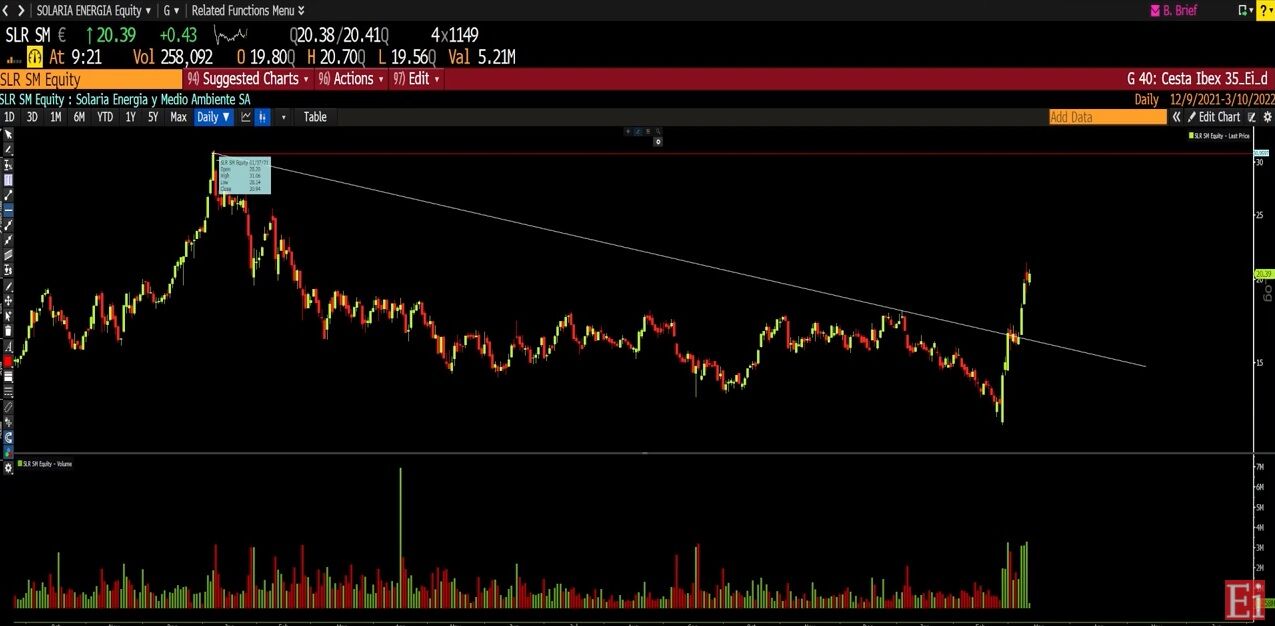1275x626 pixels.
Task: Open the red line color swatch
Action: point(8,361)
